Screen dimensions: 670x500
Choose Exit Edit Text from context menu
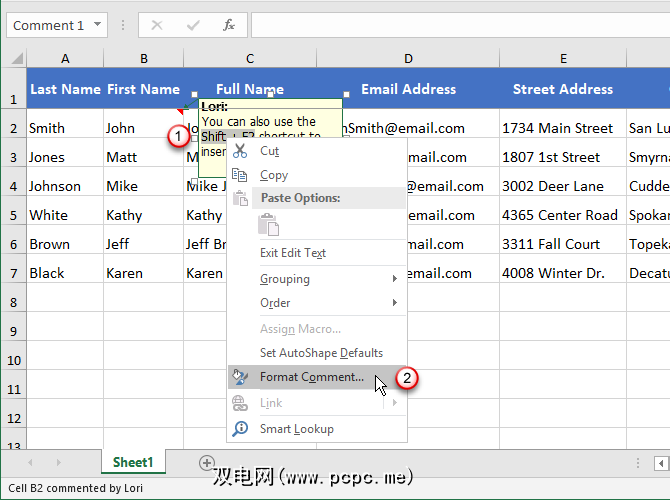tap(293, 253)
